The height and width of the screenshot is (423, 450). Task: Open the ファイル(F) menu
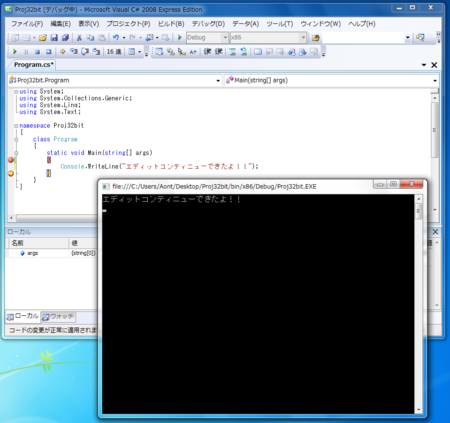click(27, 24)
